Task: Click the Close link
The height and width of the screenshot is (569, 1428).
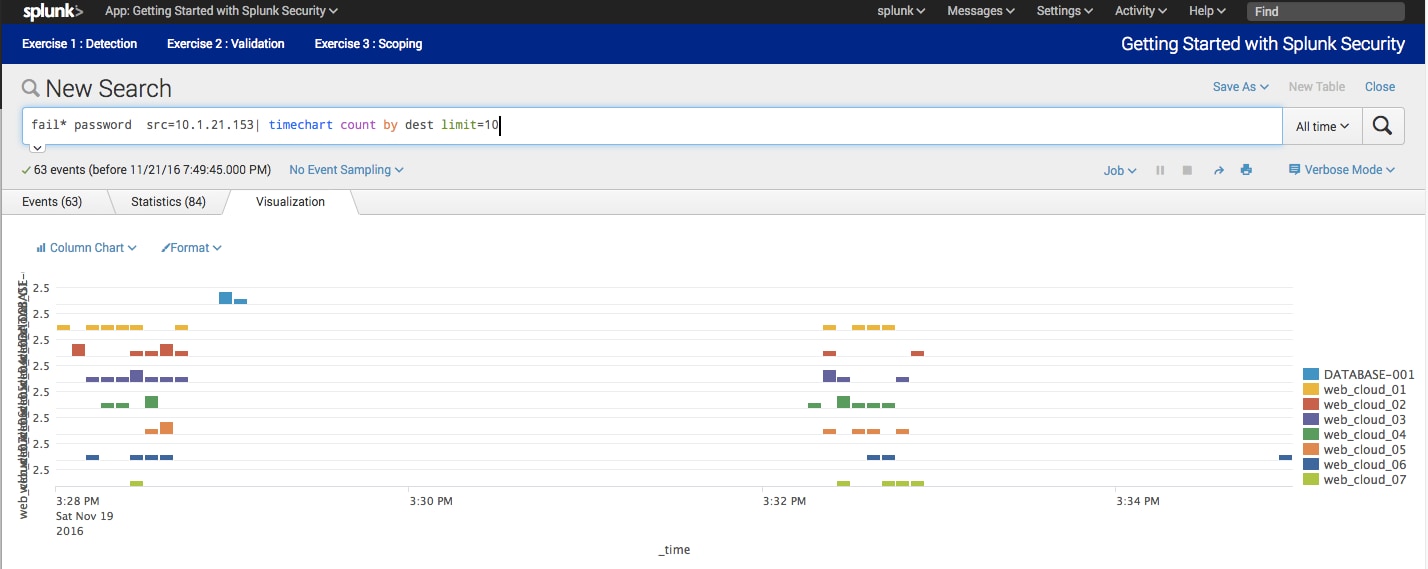Action: (1380, 87)
